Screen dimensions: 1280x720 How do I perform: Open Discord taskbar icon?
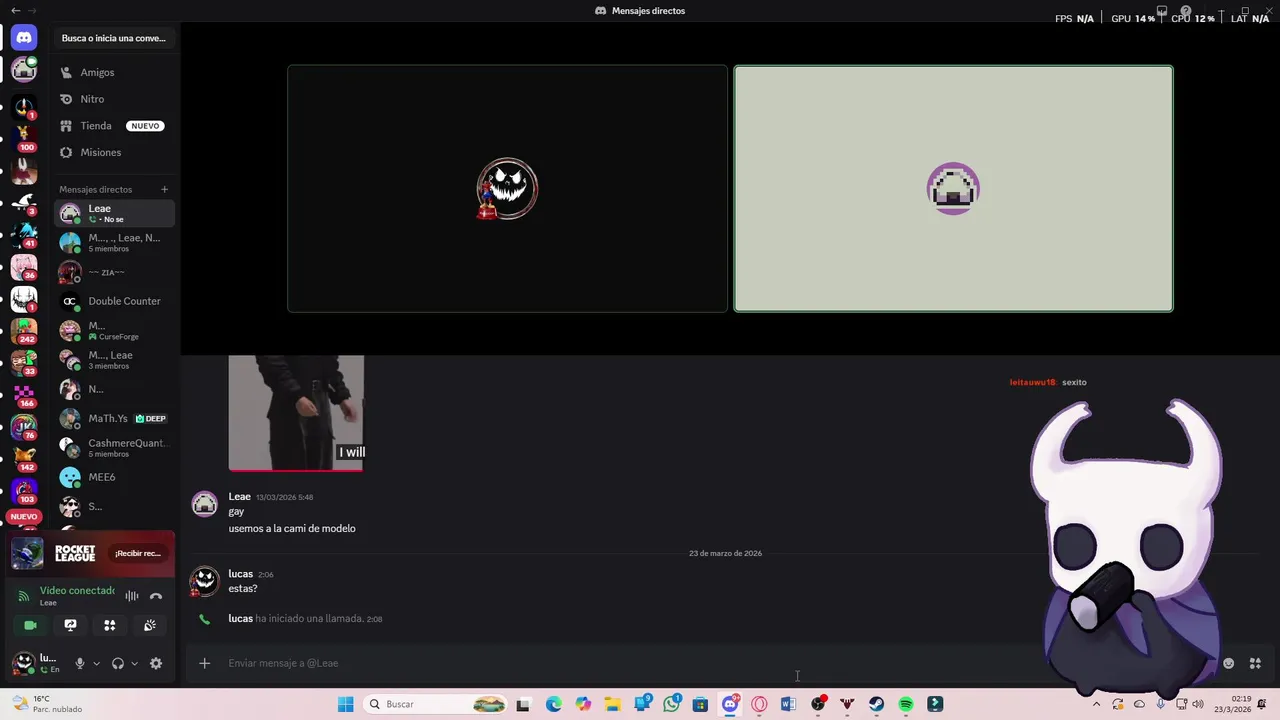730,704
